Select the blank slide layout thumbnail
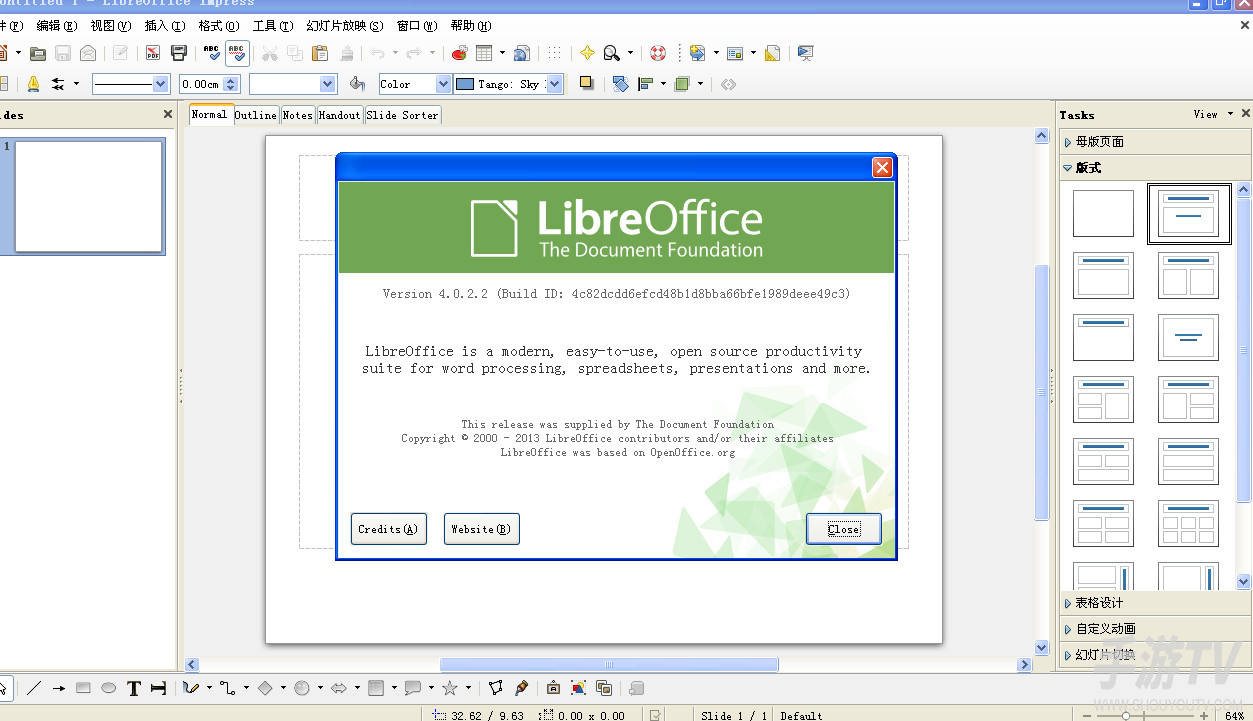 tap(1103, 213)
